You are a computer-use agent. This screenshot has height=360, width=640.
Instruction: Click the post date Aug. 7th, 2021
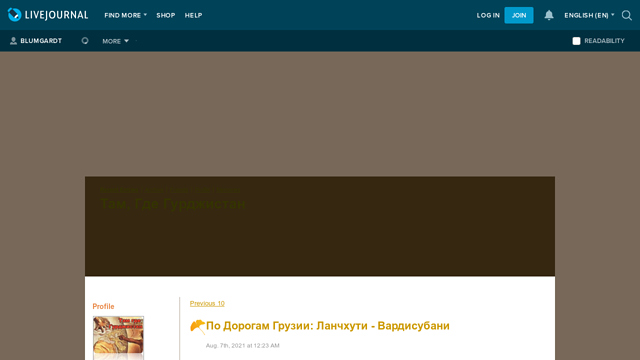tap(242, 345)
